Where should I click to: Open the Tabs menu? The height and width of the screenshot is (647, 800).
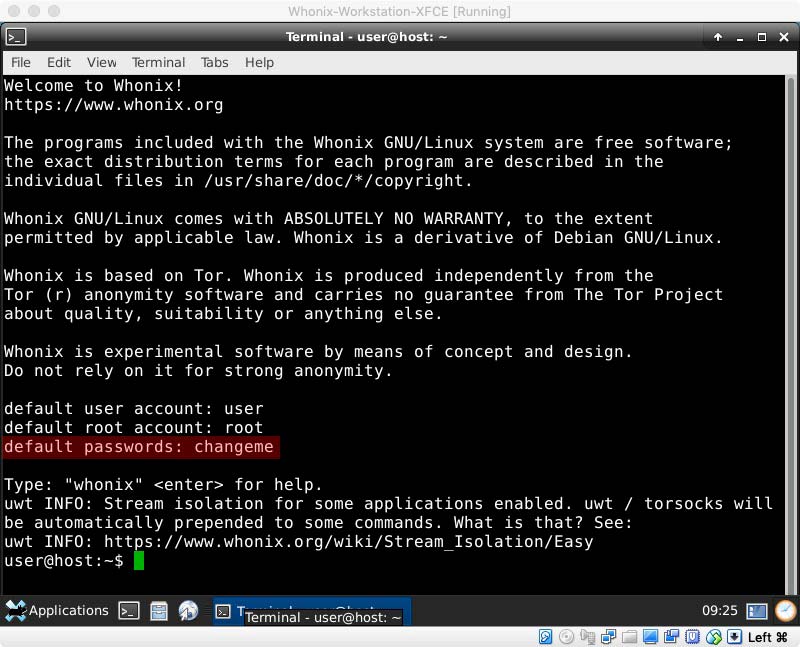(214, 62)
